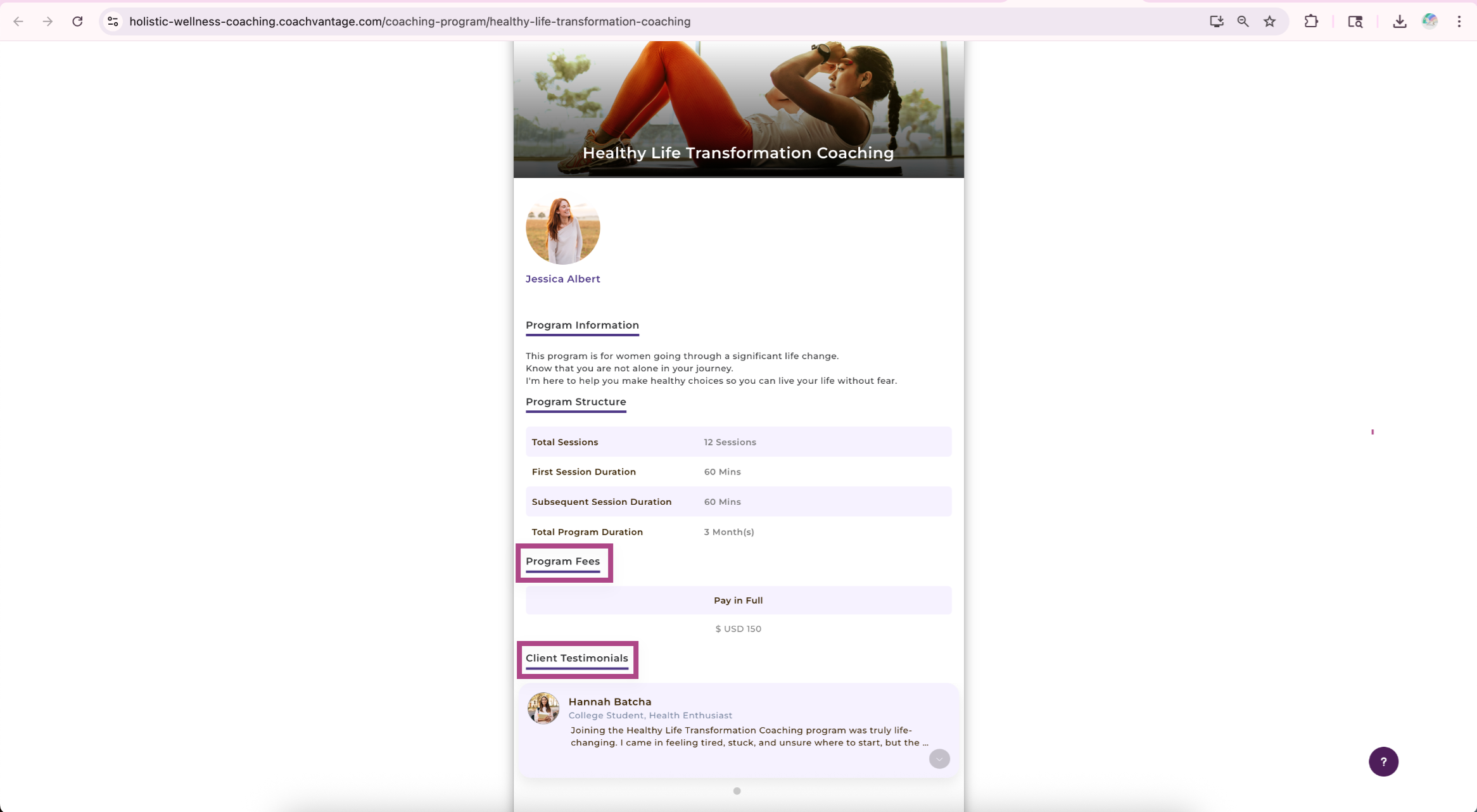This screenshot has width=1477, height=812.
Task: Open Jessica Albert's coach profile link
Action: click(x=562, y=279)
